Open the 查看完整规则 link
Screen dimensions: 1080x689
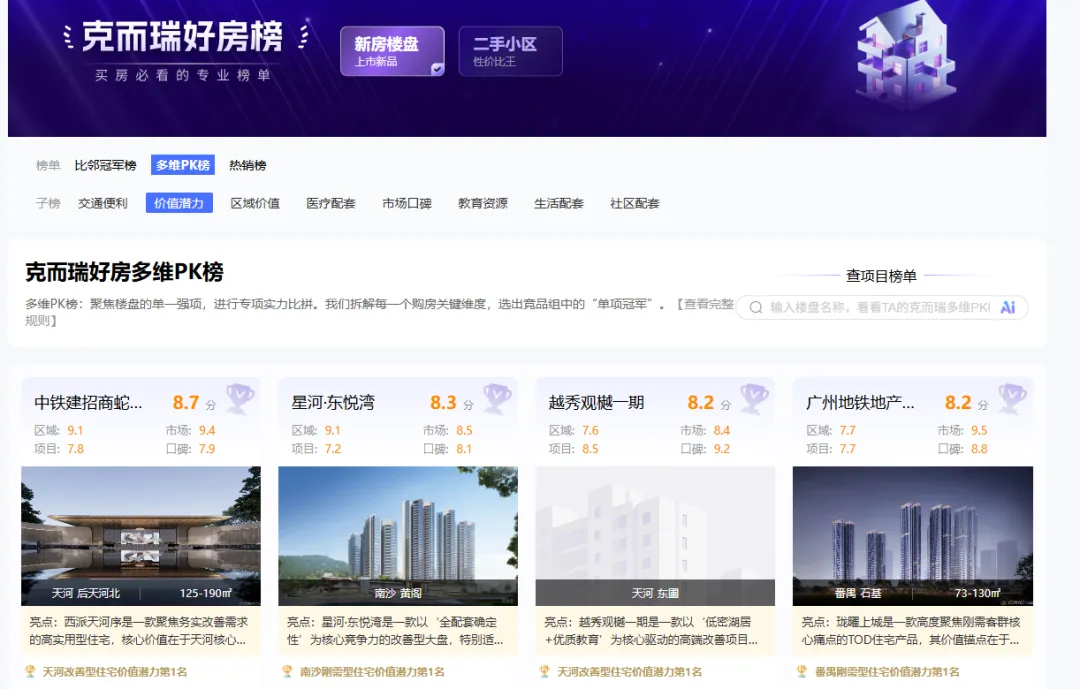(705, 304)
